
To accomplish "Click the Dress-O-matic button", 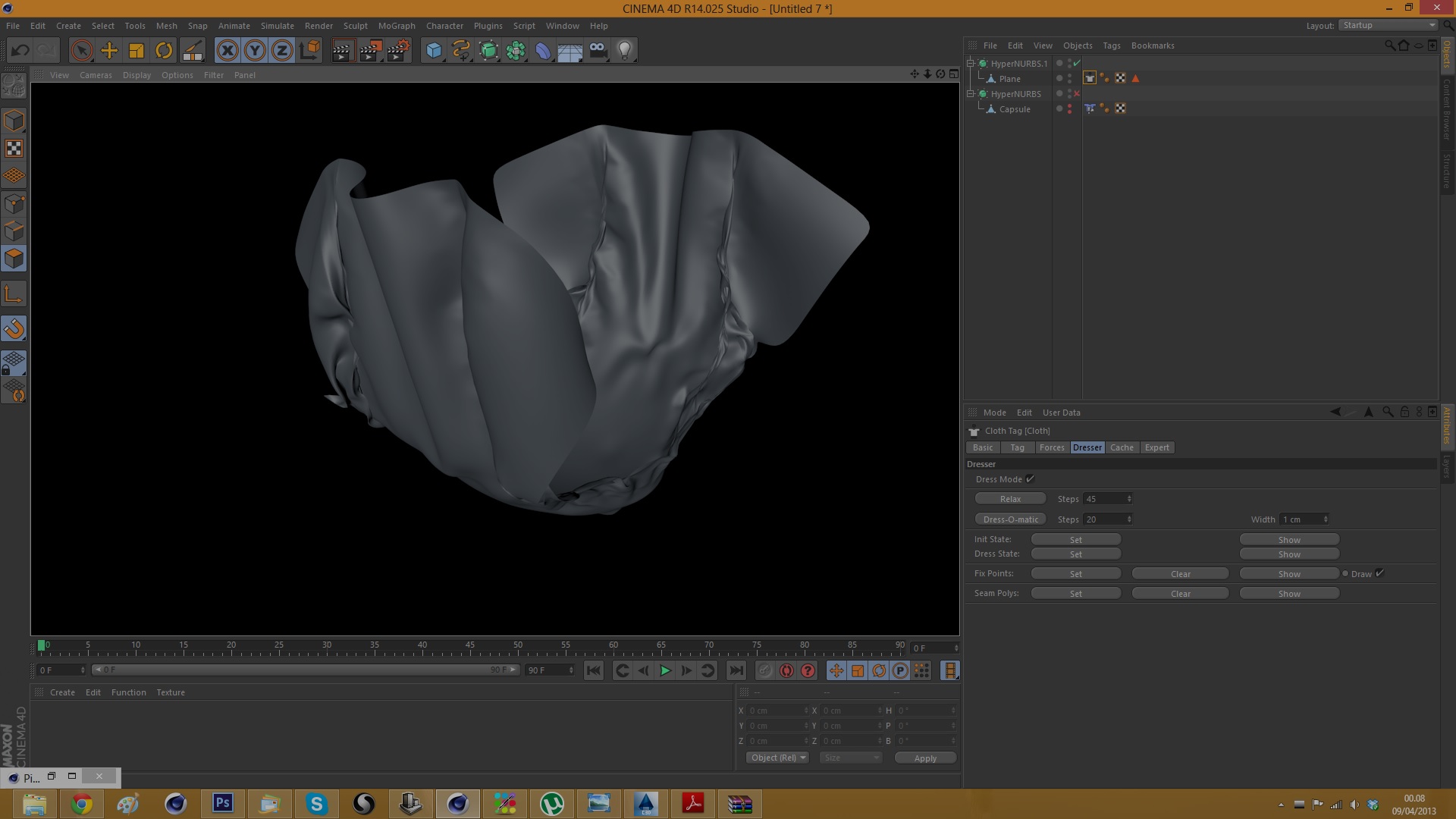I will [x=1010, y=519].
